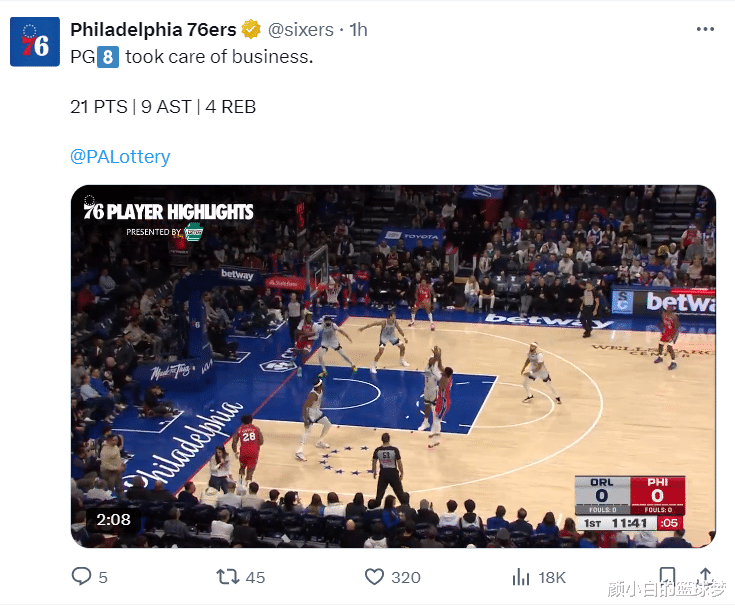Click the 320 likes count
Viewport: 735px width, 608px height.
(x=406, y=577)
